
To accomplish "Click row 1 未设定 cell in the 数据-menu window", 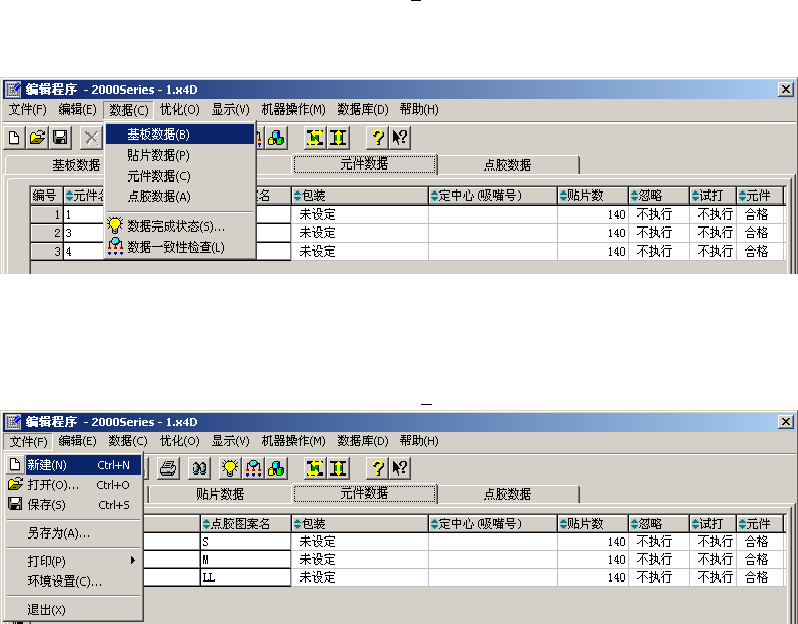I will click(360, 214).
